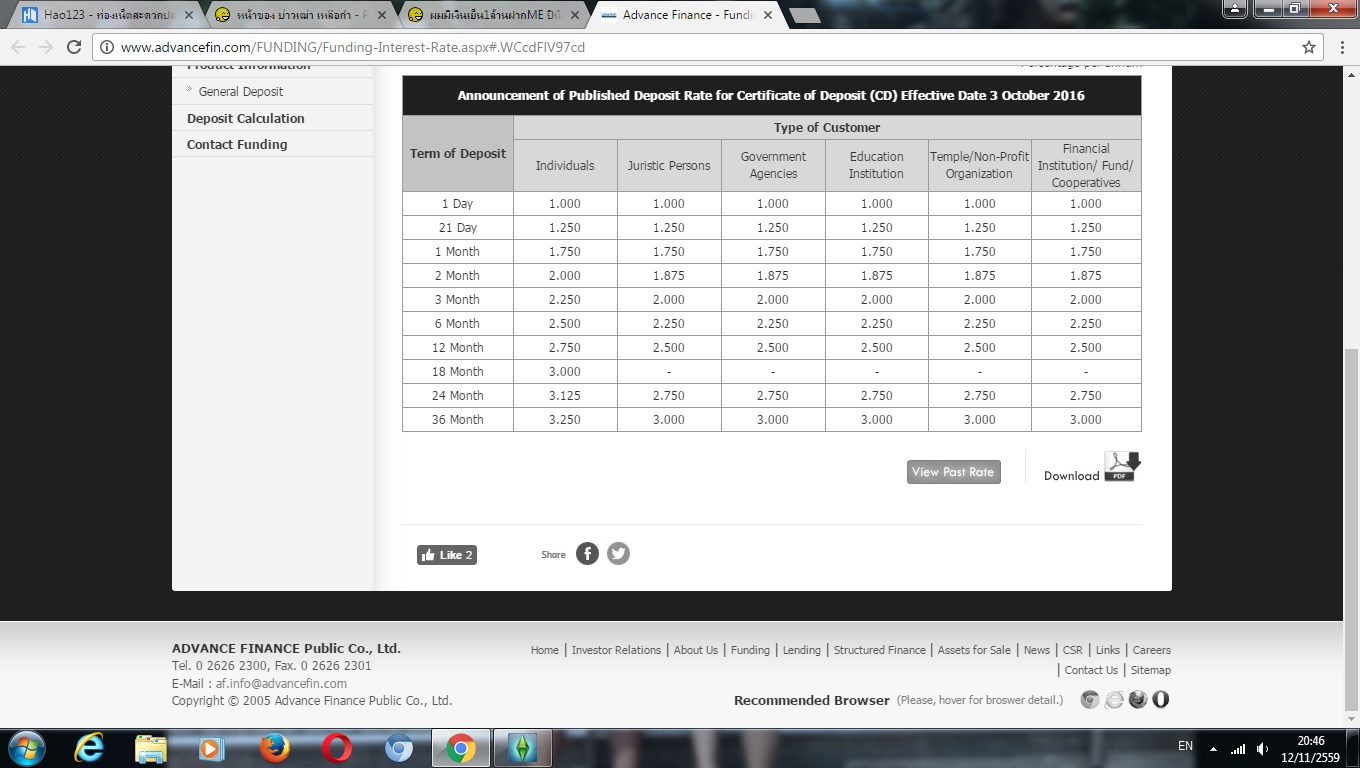Click the Firefox recommended browser icon

1137,700
